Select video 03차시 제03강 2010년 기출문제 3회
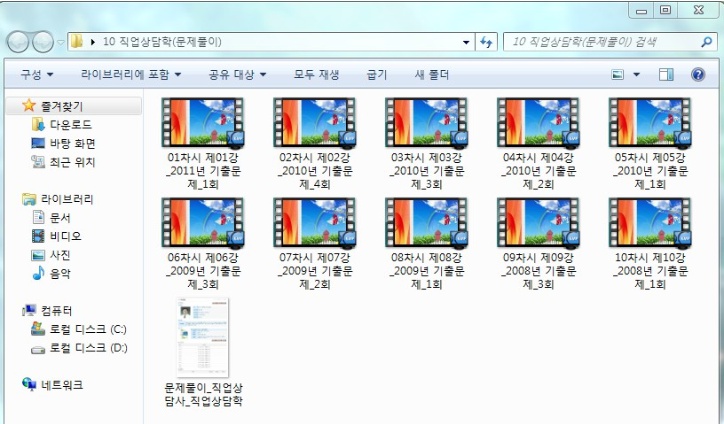The width and height of the screenshot is (724, 424). coord(427,144)
